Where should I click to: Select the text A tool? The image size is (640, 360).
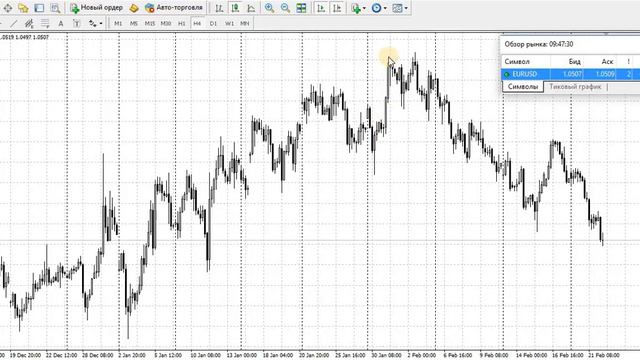point(61,24)
